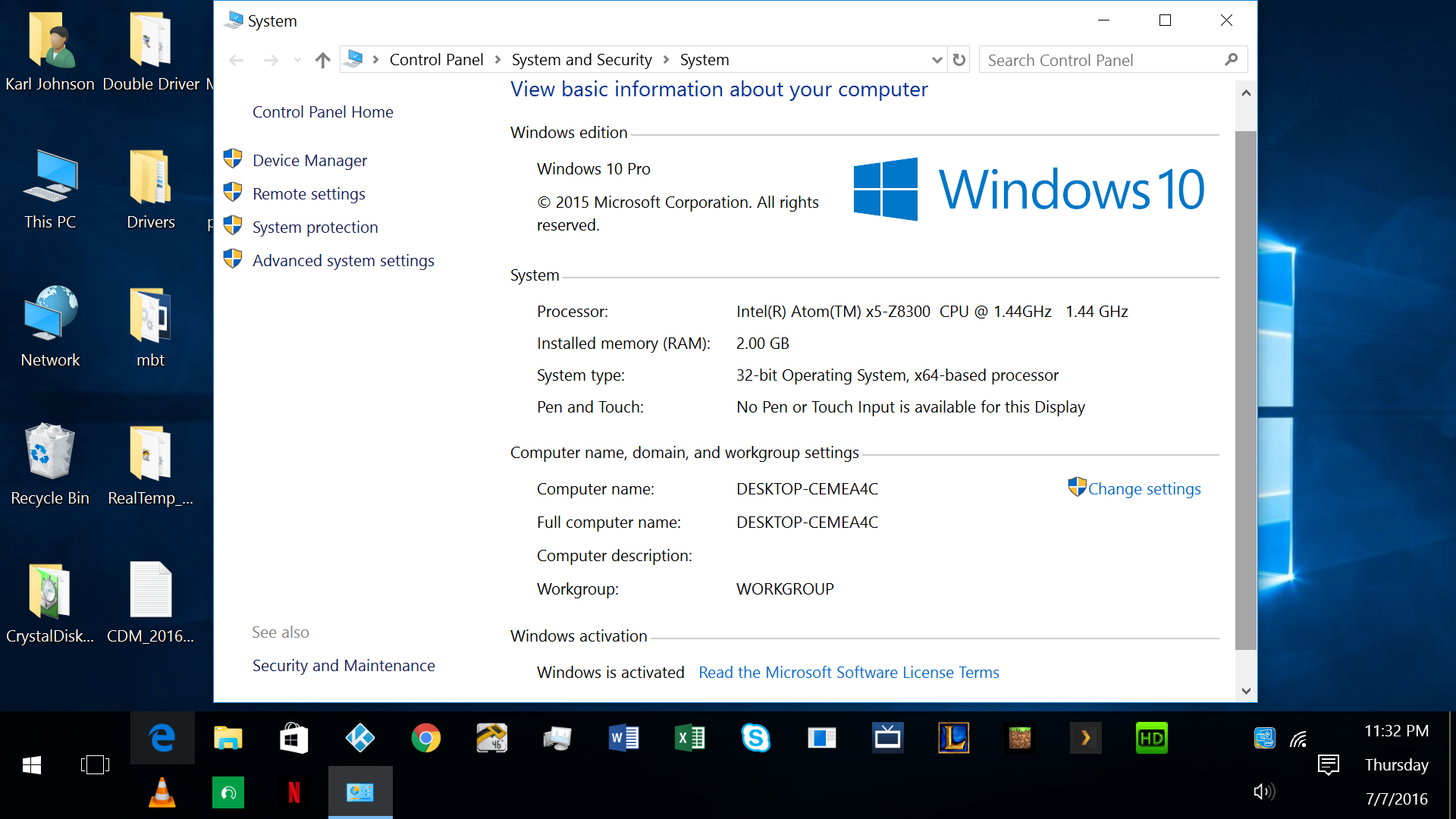
Task: Open Security and Maintenance link
Action: click(344, 666)
